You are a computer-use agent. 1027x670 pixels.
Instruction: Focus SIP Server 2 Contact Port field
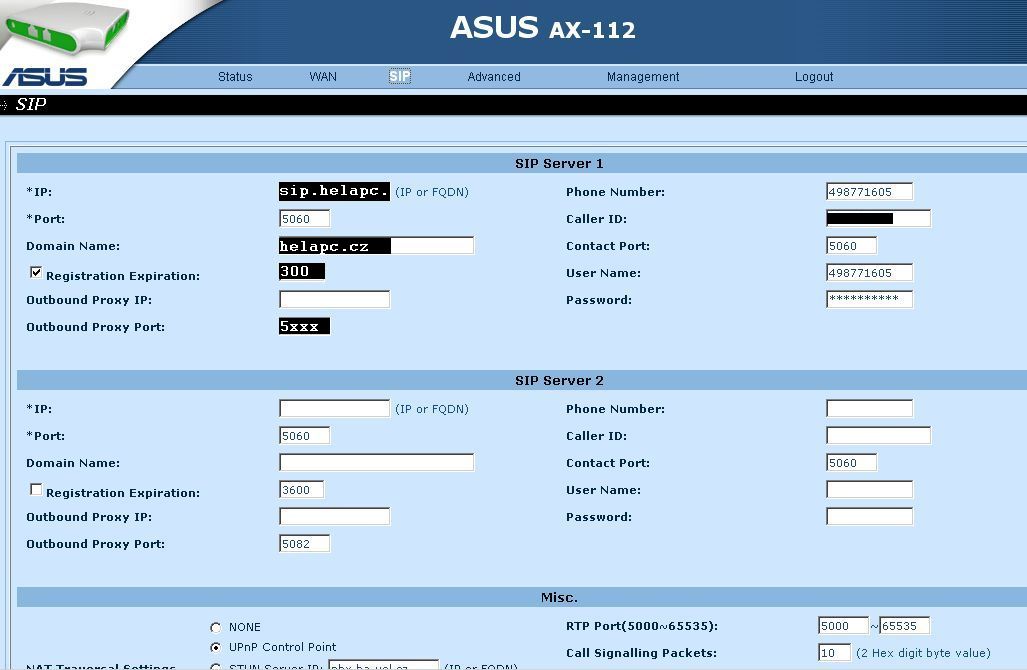tap(851, 462)
